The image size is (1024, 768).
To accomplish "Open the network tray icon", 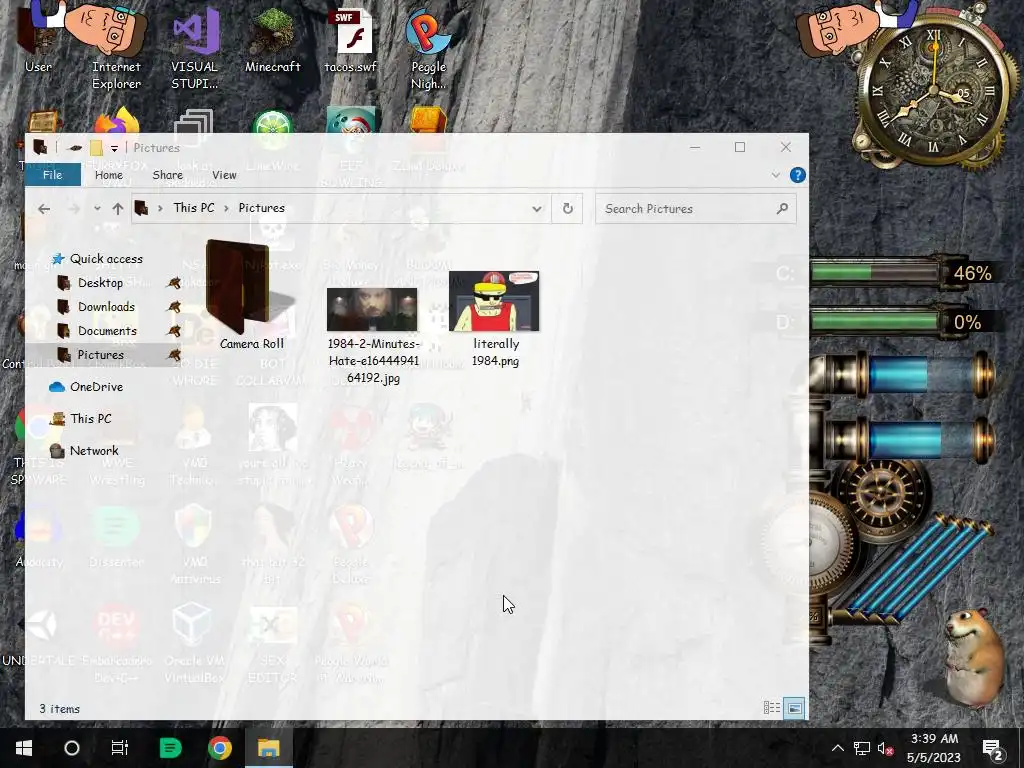I will click(862, 748).
